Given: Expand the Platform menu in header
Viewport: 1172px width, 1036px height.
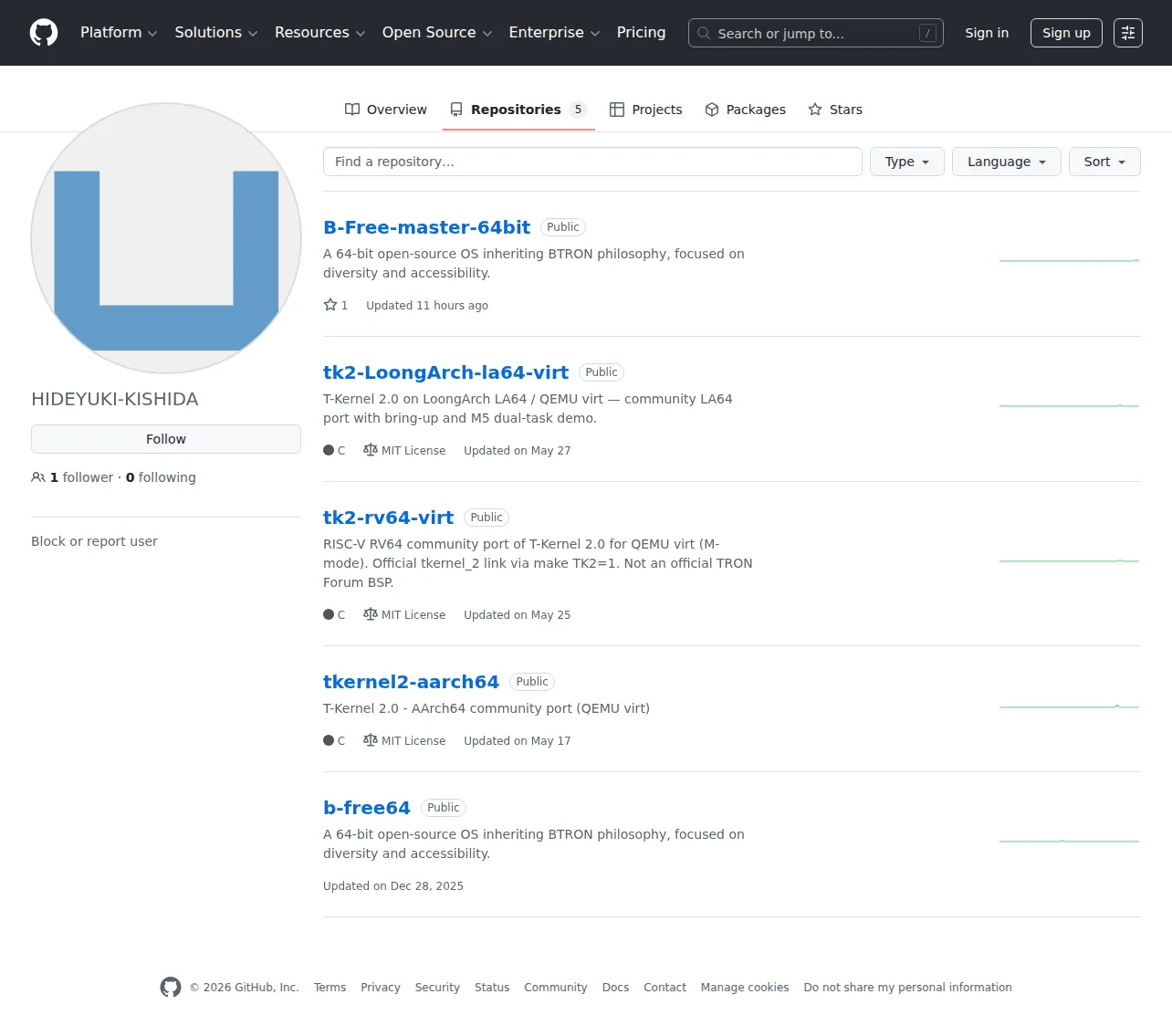Looking at the screenshot, I should pyautogui.click(x=119, y=33).
